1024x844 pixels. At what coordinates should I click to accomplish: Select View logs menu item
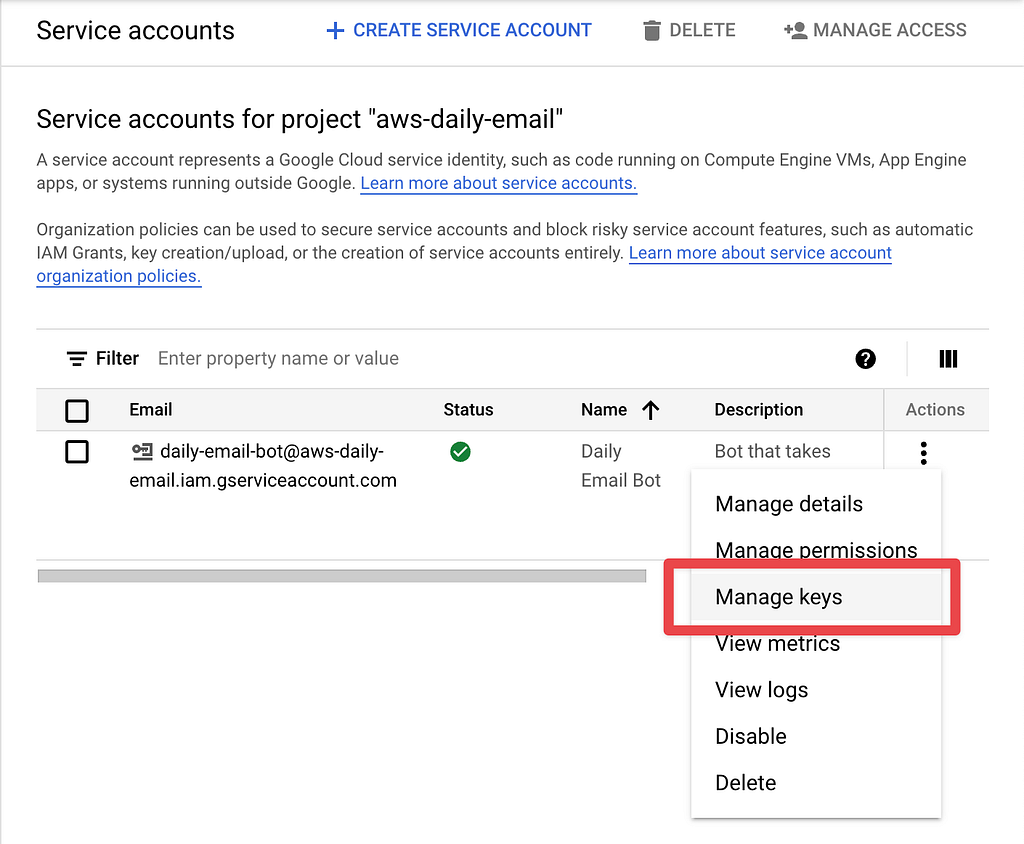click(816, 690)
